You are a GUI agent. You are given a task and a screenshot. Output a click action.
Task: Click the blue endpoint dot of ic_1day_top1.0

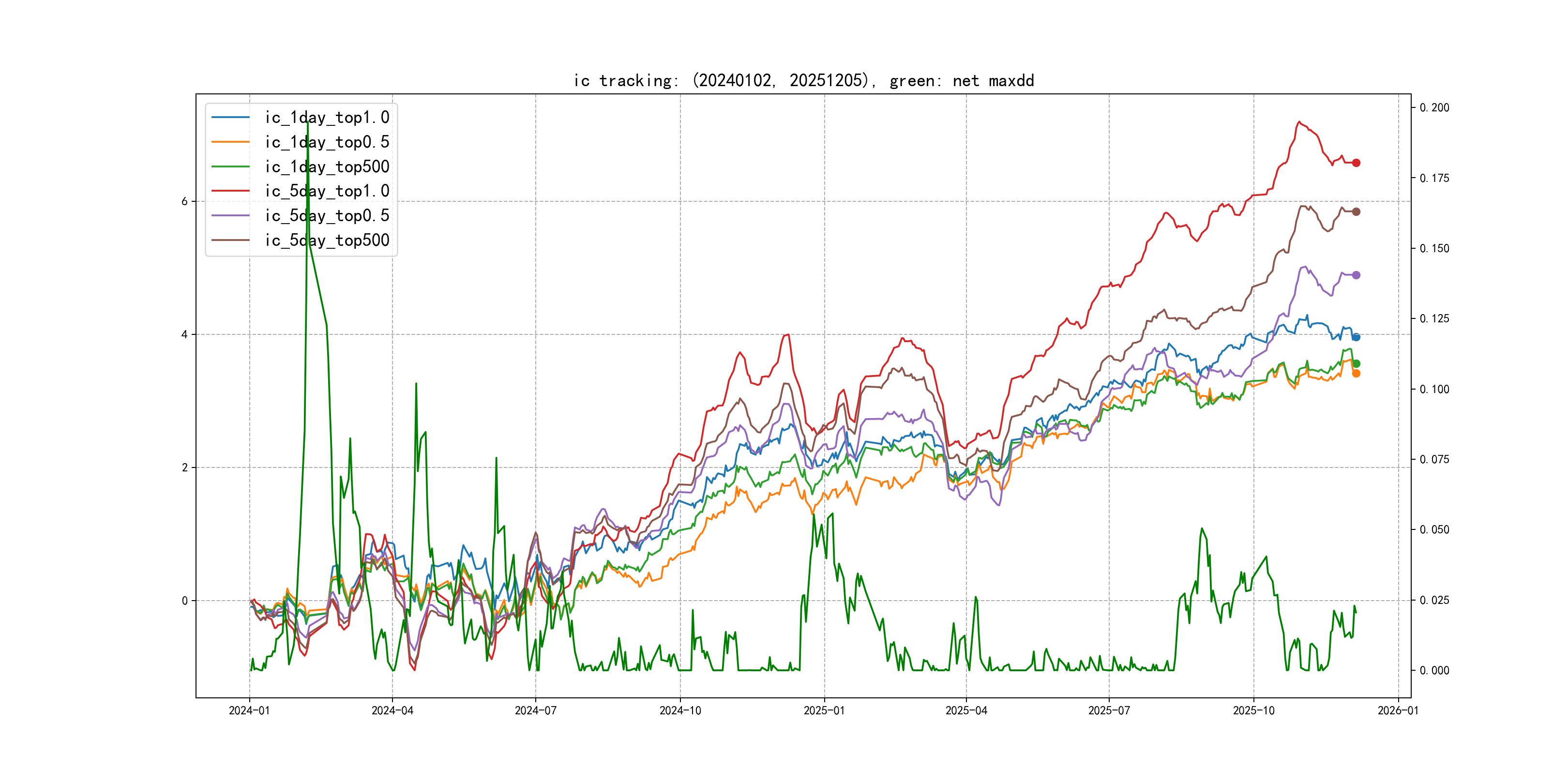coord(1356,337)
